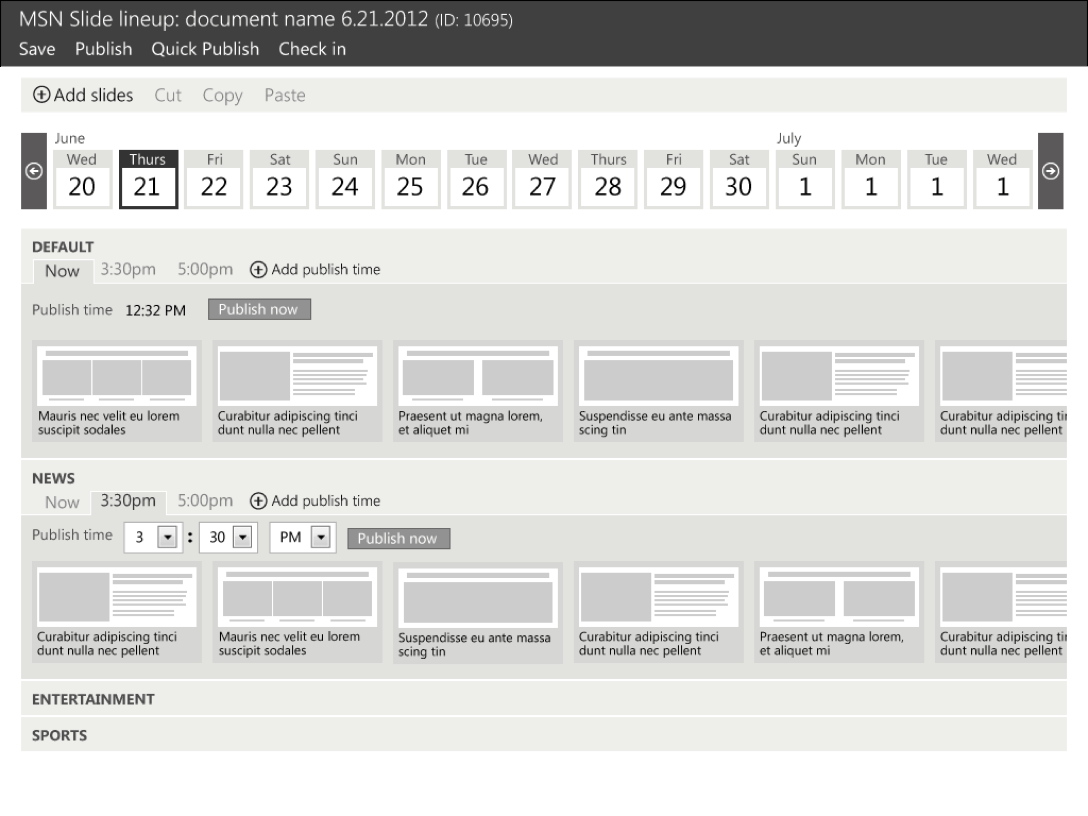Click the document ID 10695 text

pyautogui.click(x=474, y=20)
